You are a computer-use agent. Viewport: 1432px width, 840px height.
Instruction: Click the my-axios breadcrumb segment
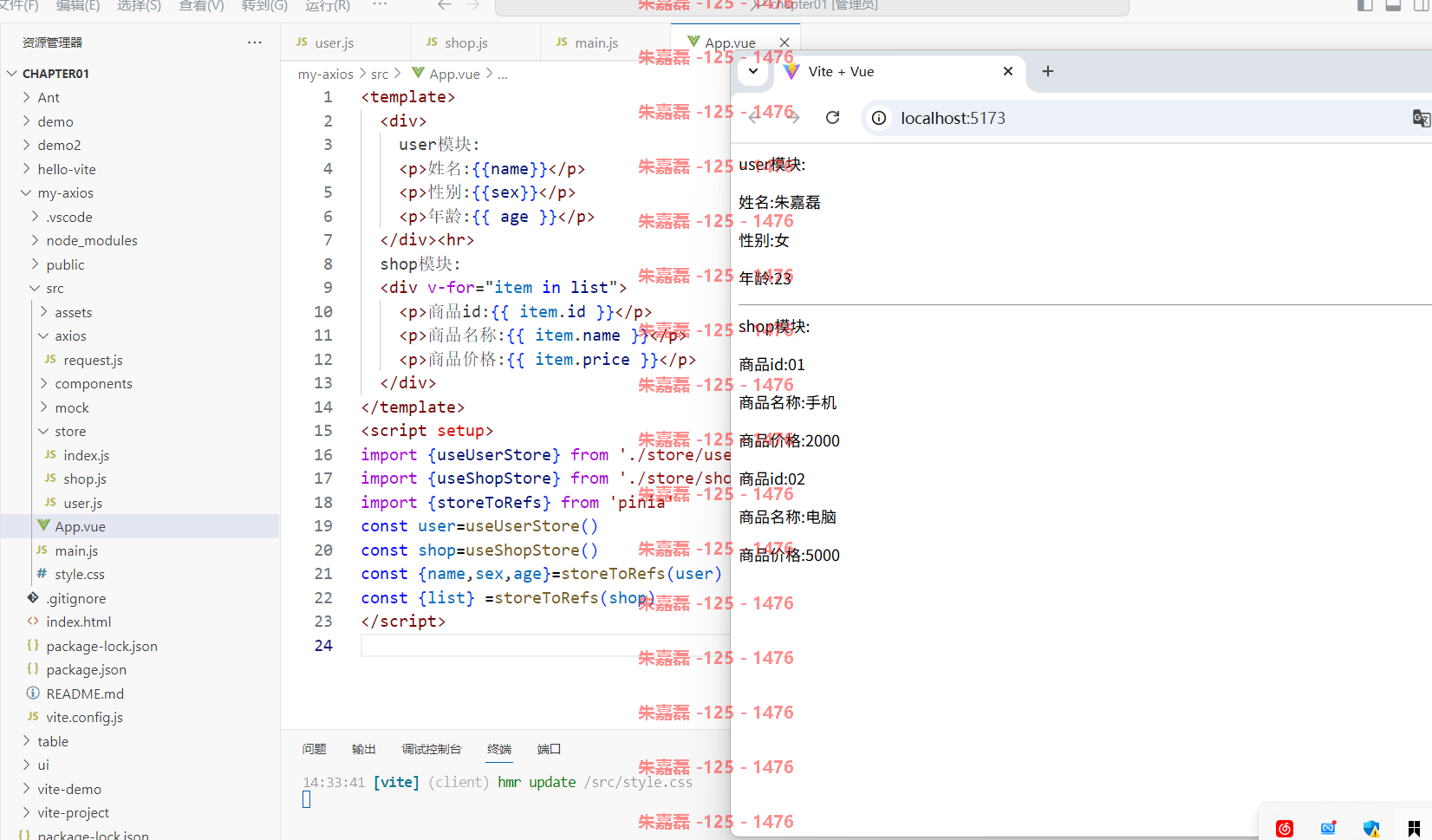[x=326, y=75]
